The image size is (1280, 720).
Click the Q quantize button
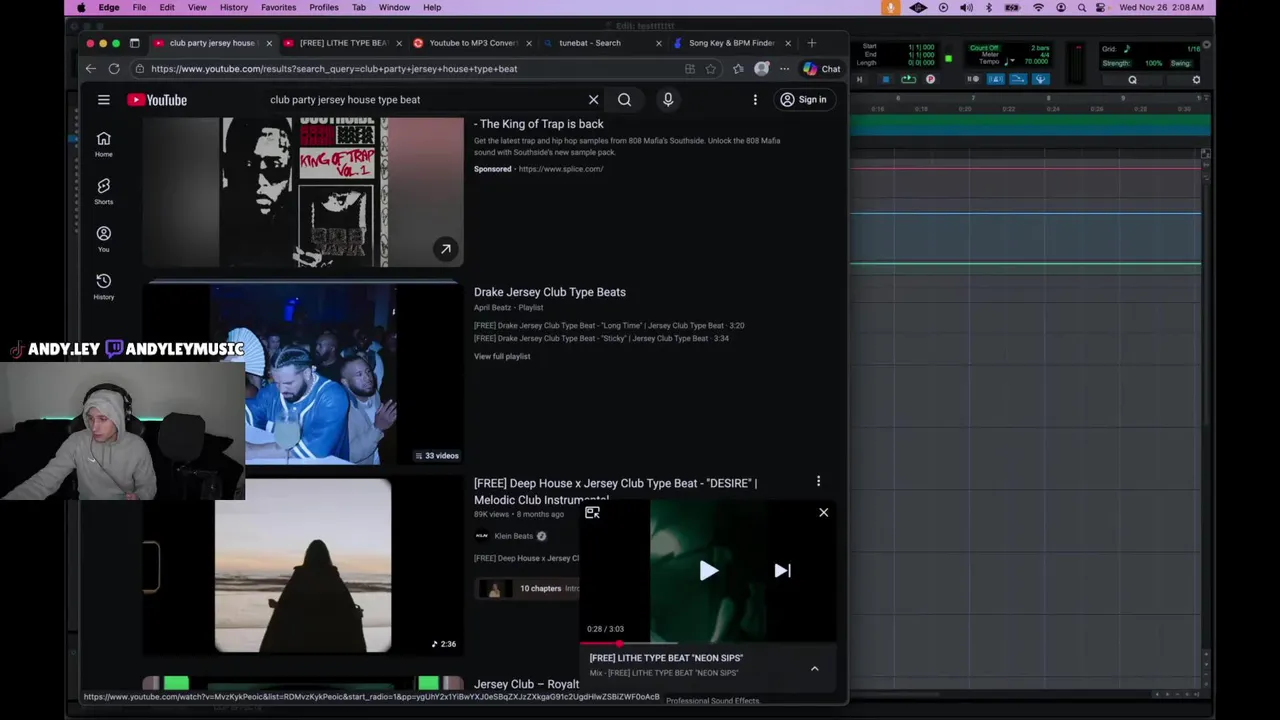[x=1132, y=80]
